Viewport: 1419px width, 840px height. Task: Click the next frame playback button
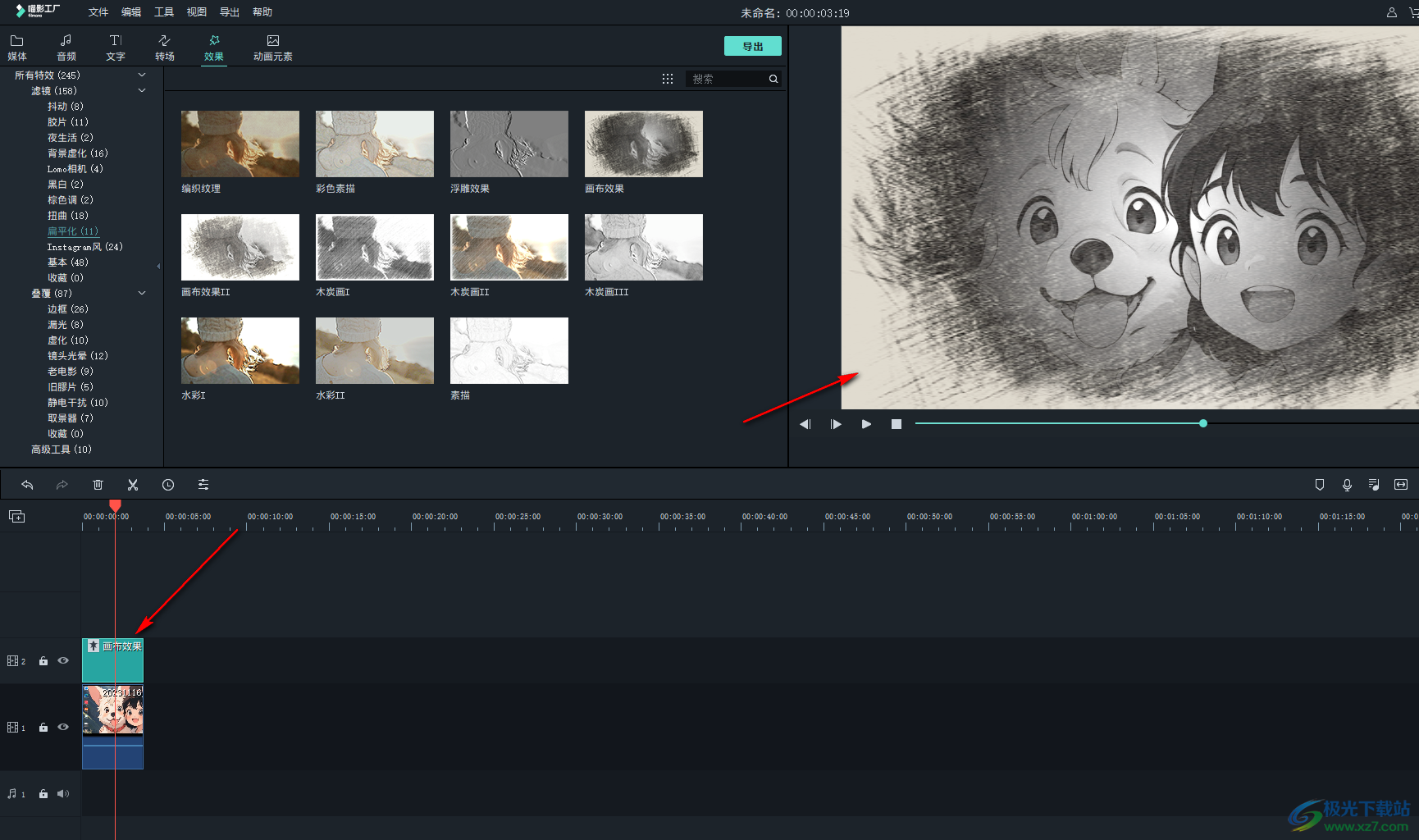[x=836, y=424]
